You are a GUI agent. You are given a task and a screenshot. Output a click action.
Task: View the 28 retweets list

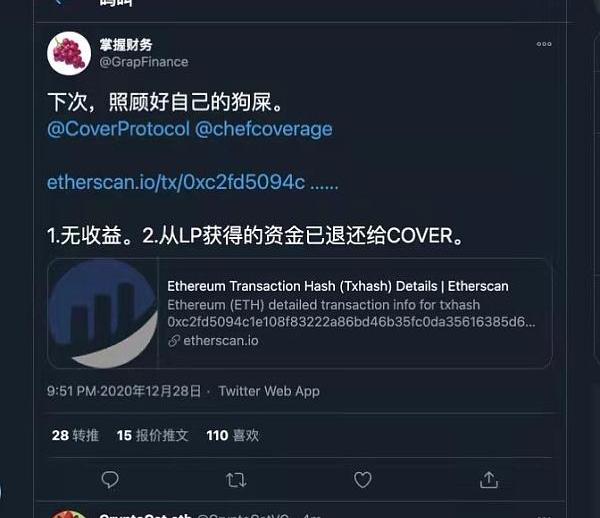[75, 435]
